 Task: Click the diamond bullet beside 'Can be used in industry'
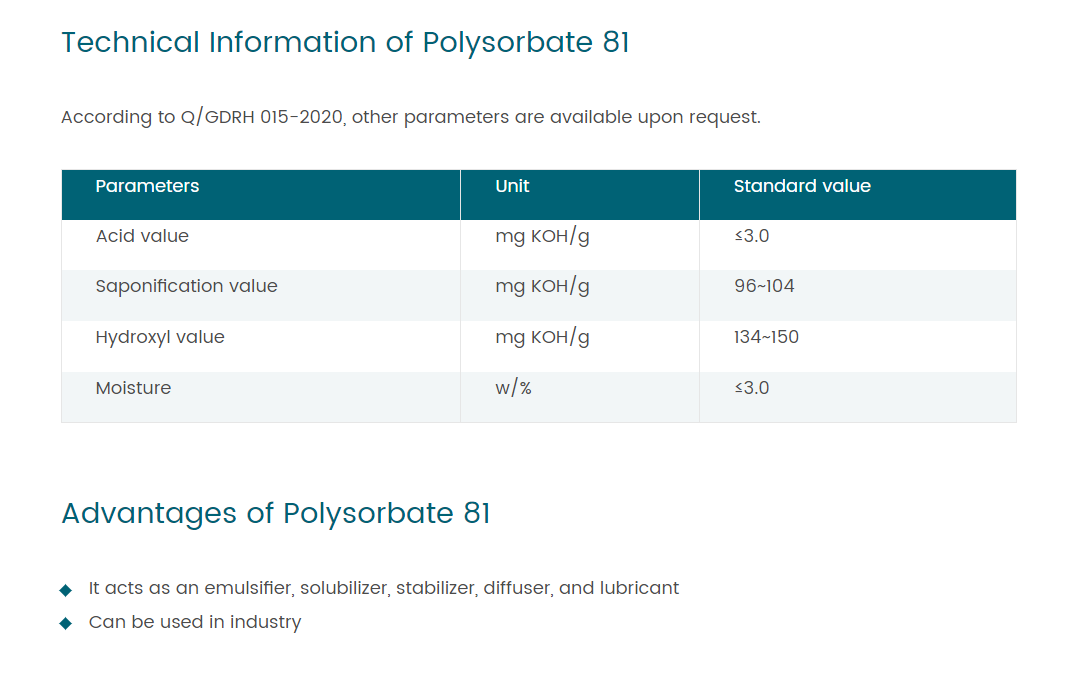click(66, 623)
